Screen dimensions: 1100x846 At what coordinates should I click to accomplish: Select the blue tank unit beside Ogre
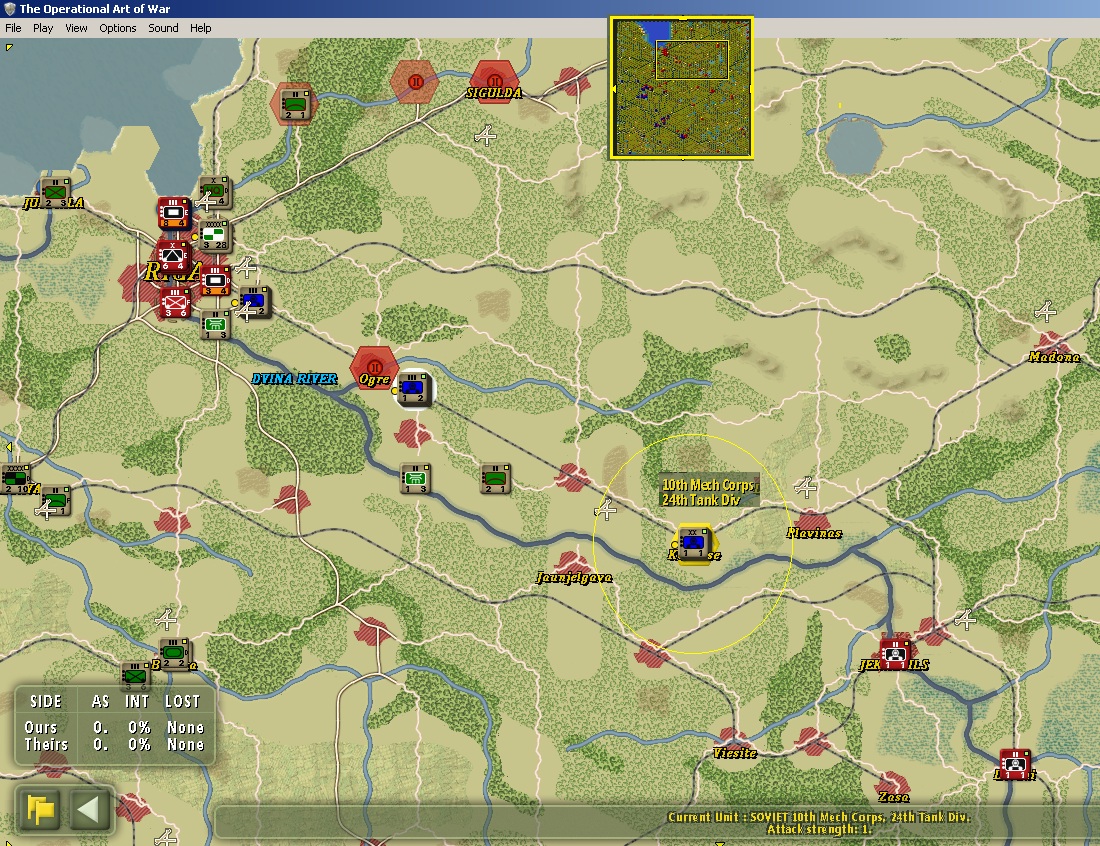(x=414, y=389)
